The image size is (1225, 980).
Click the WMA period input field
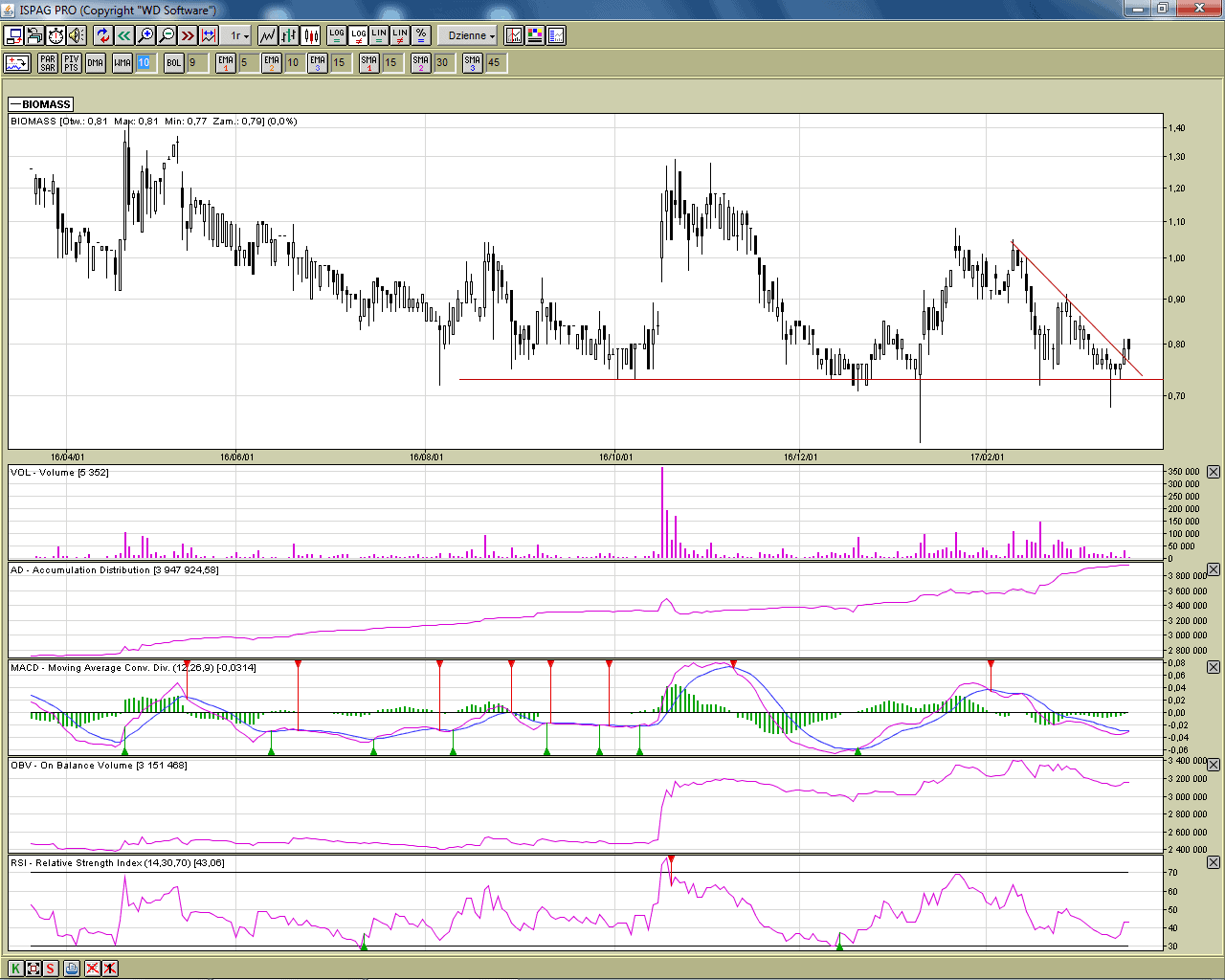click(x=144, y=63)
